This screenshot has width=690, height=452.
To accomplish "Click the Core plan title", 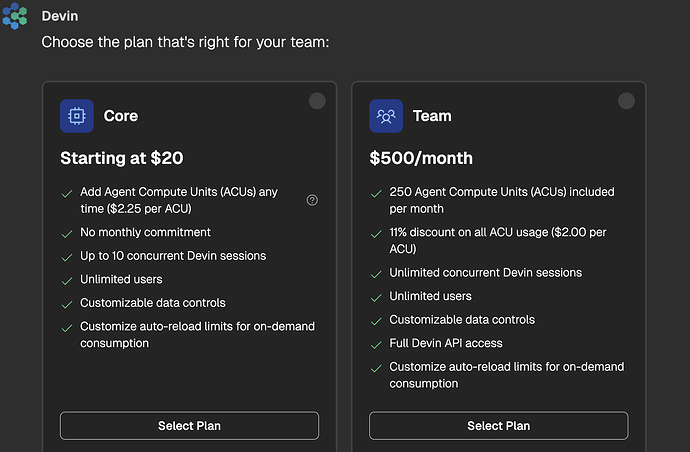I will [x=121, y=116].
